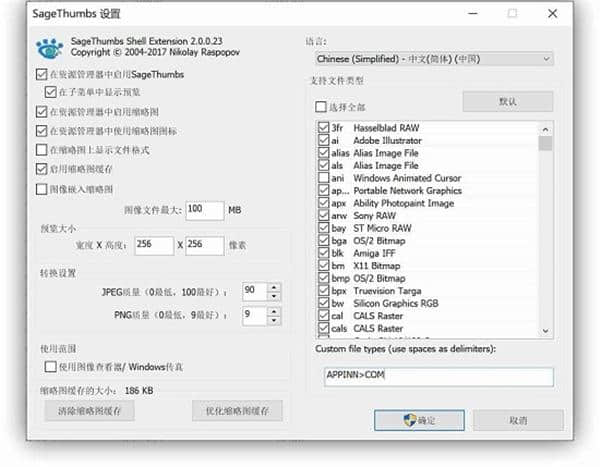Image resolution: width=600 pixels, height=467 pixels.
Task: Toggle the 'enable thumbnails in Explorer' checkbox
Action: click(x=41, y=112)
